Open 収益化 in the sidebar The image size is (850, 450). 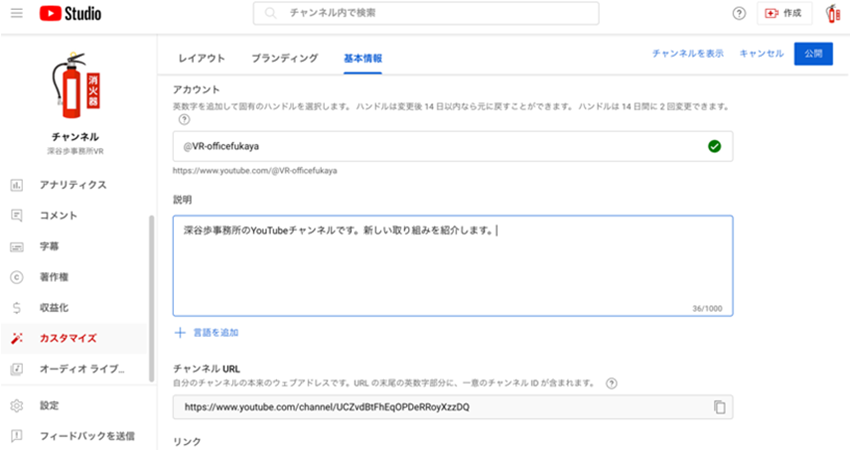[54, 307]
